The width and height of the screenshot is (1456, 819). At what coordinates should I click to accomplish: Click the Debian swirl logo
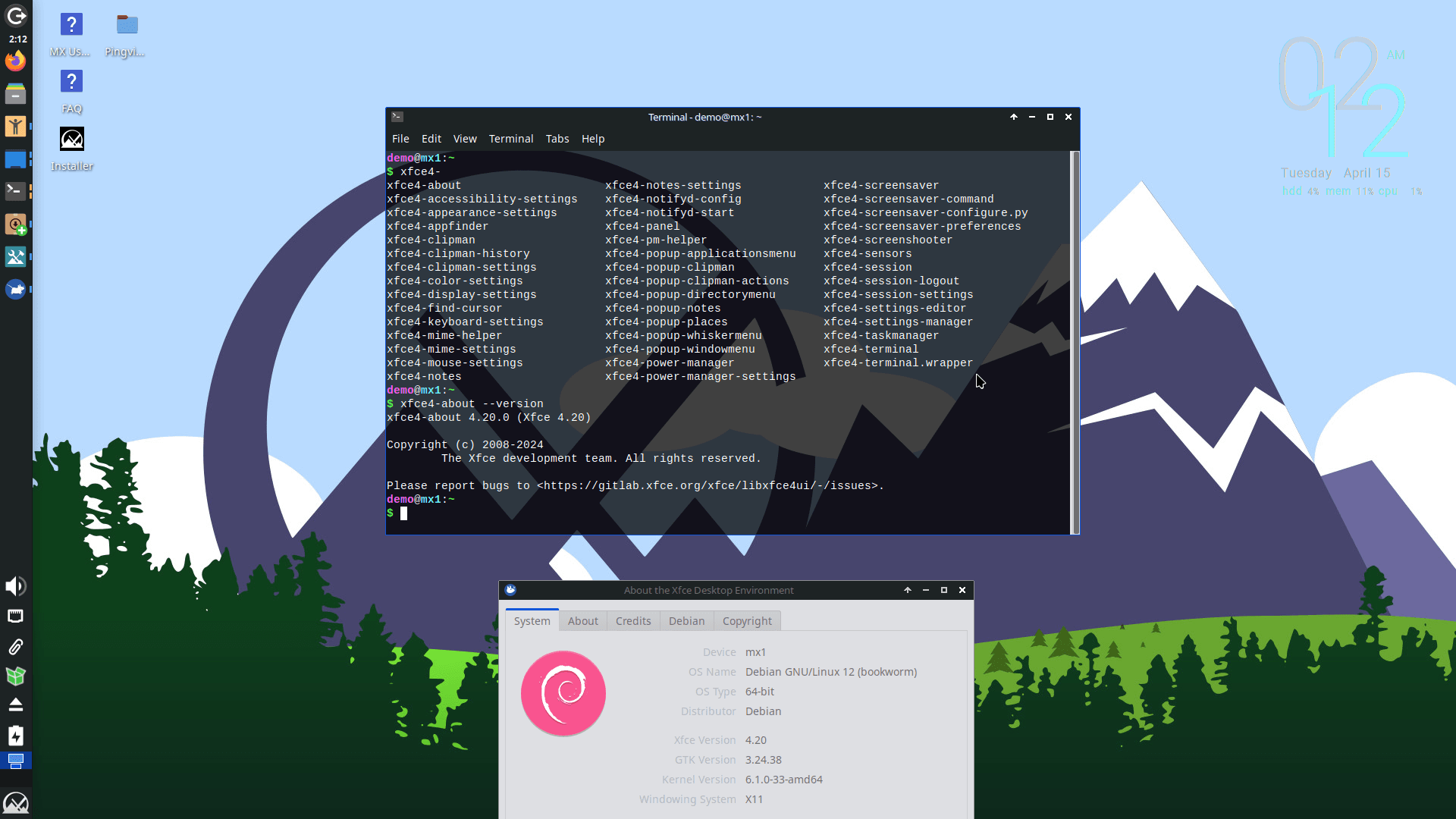(563, 693)
